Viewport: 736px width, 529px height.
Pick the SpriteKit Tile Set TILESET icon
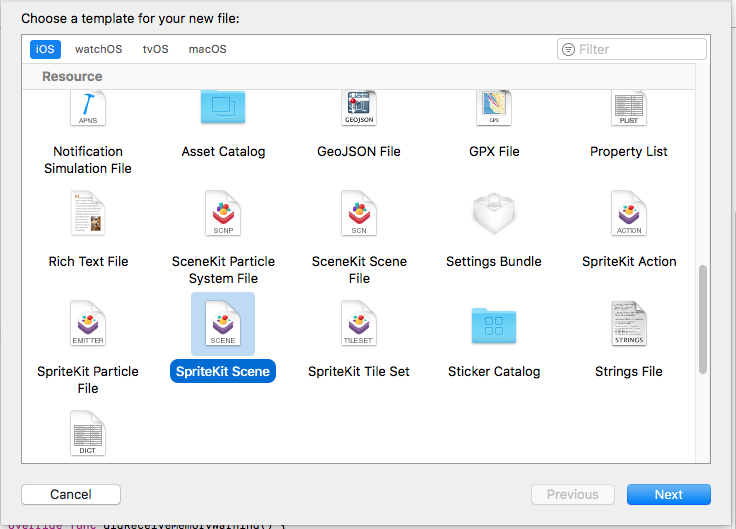coord(359,323)
